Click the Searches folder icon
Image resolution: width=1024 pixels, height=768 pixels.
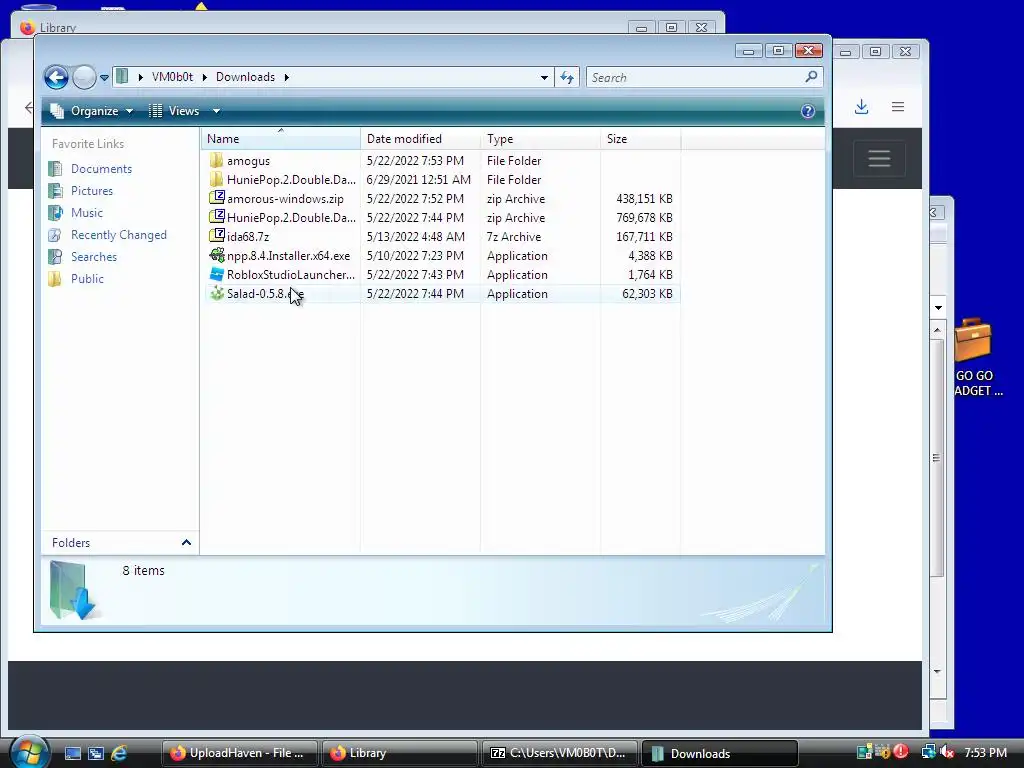(x=56, y=257)
